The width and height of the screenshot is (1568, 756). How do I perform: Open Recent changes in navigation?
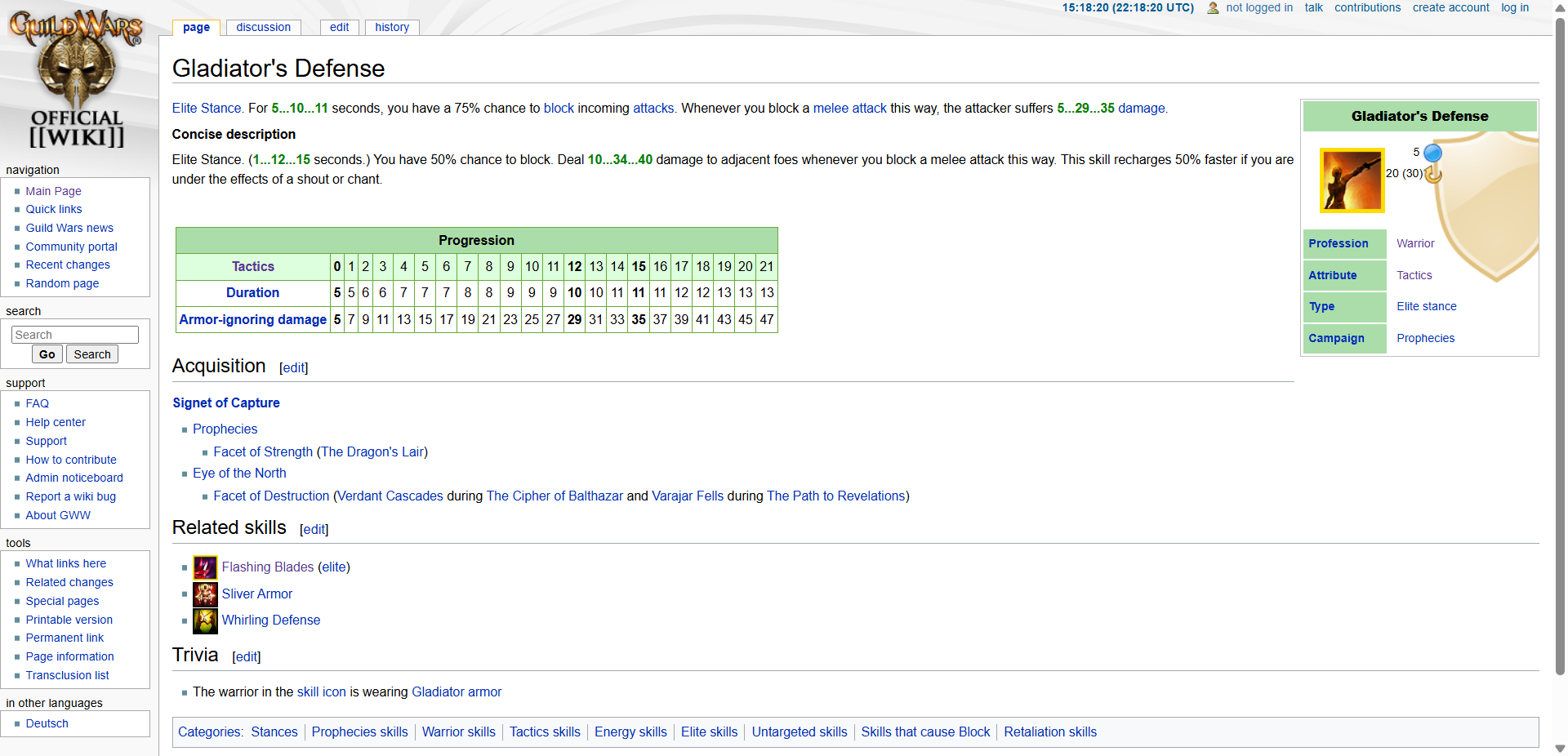pos(67,265)
